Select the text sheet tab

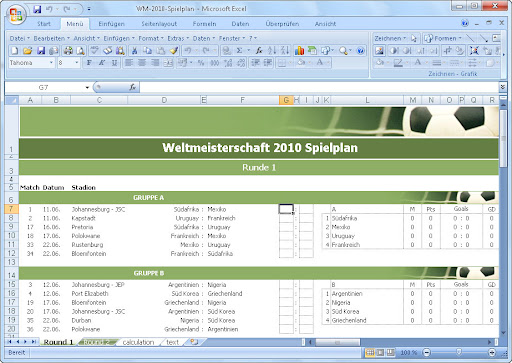(172, 342)
